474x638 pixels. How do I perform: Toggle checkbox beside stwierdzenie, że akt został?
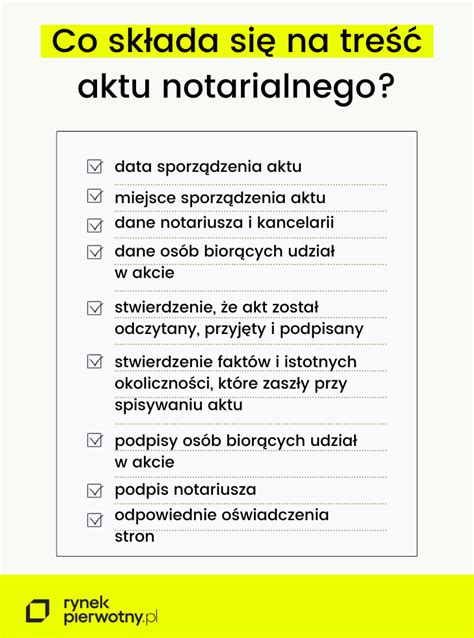pos(94,308)
